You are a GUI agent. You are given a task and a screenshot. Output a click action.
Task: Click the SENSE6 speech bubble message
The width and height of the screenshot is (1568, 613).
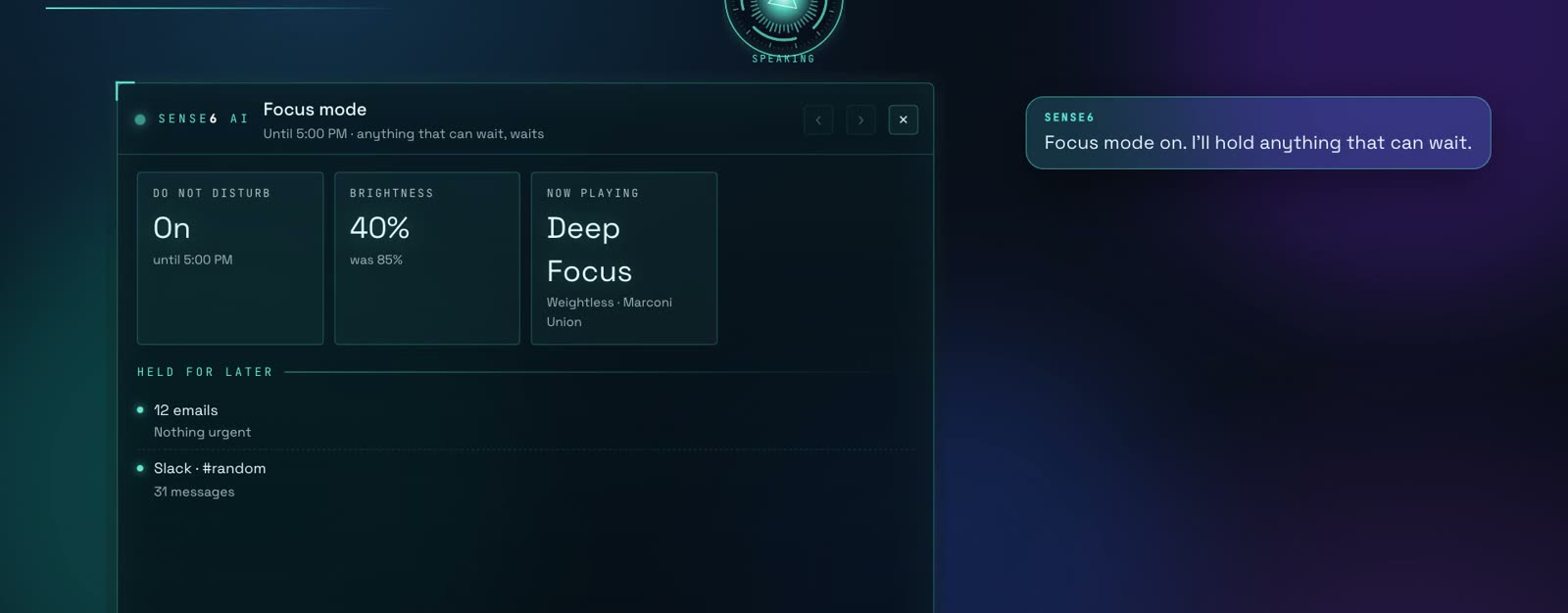tap(1257, 132)
